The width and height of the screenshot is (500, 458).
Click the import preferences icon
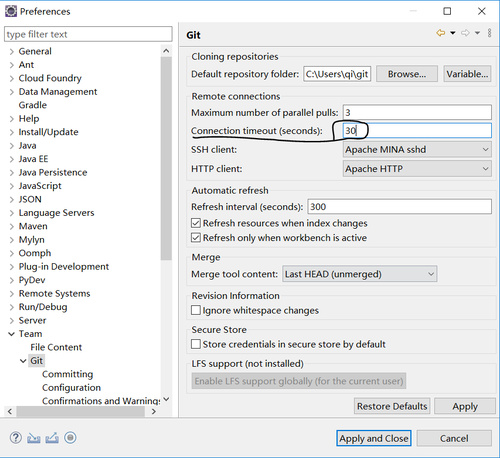click(x=34, y=438)
